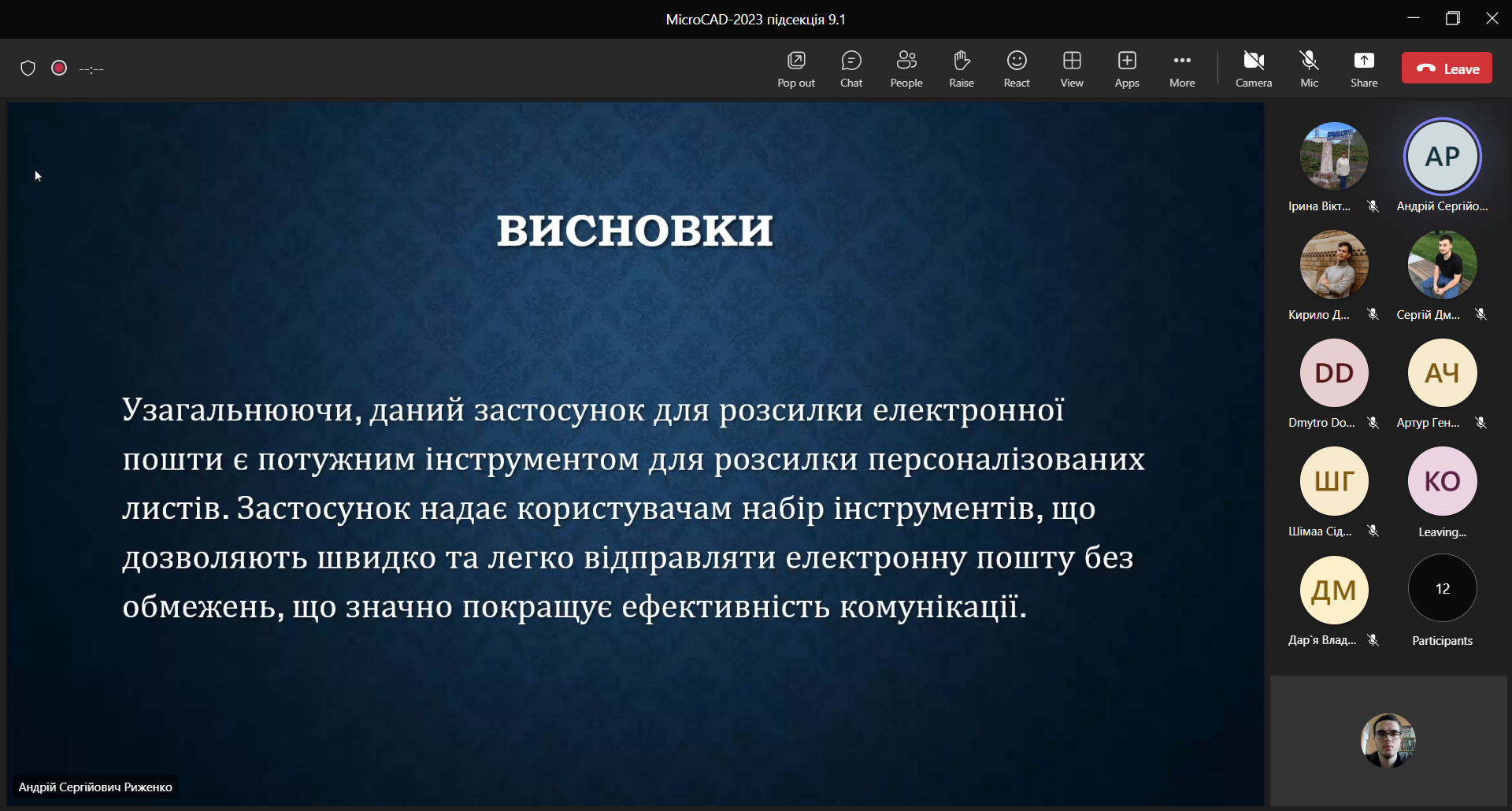1512x811 pixels.
Task: Share your screen content
Action: click(x=1364, y=69)
